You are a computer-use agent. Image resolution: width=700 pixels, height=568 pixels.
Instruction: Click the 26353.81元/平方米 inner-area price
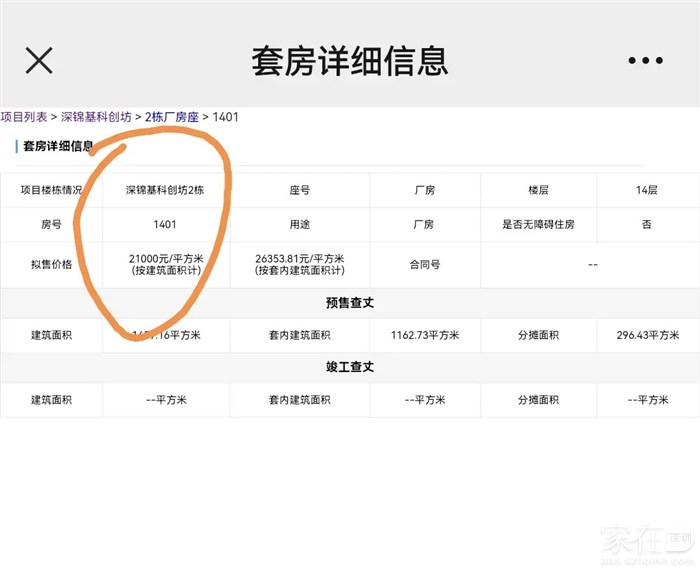coord(300,264)
